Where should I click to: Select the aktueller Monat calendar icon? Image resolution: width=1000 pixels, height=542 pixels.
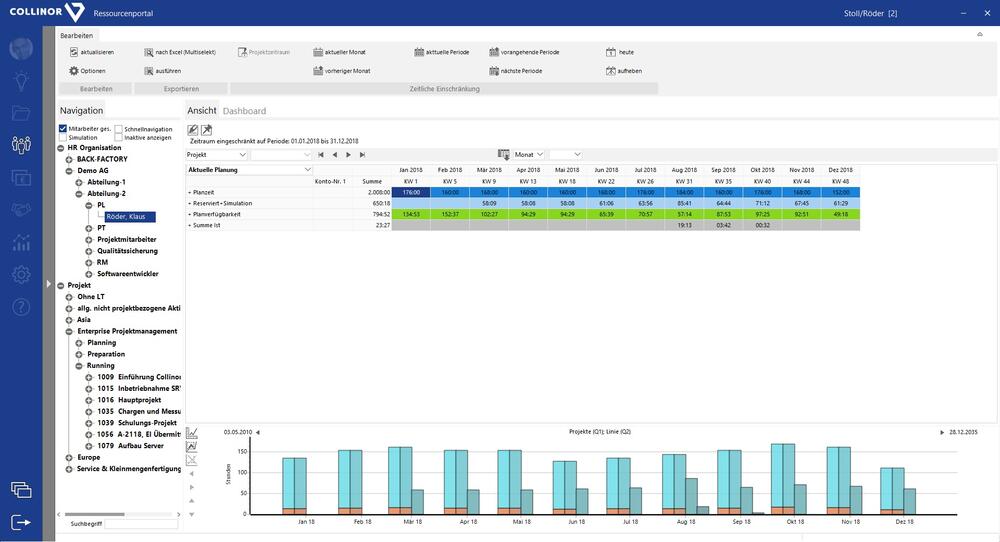(x=318, y=52)
